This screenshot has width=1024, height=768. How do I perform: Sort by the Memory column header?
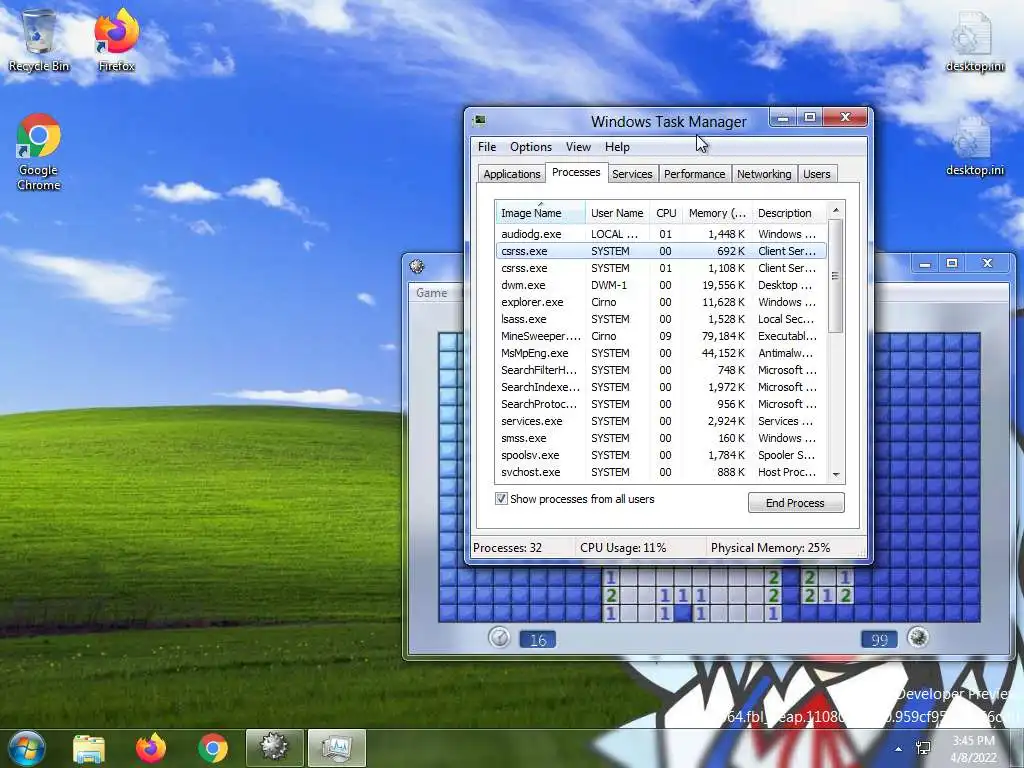tap(717, 213)
